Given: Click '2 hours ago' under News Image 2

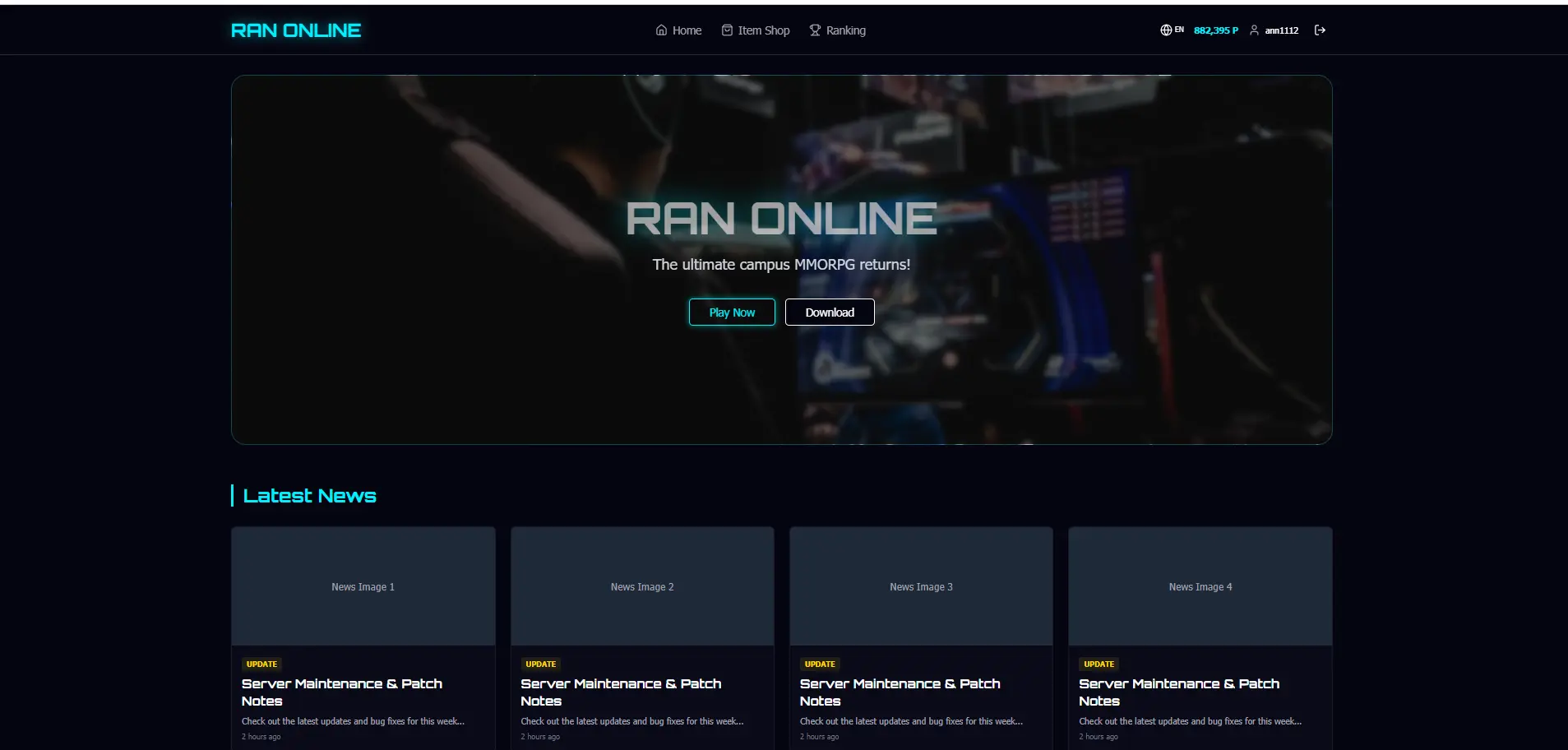Looking at the screenshot, I should tap(540, 737).
